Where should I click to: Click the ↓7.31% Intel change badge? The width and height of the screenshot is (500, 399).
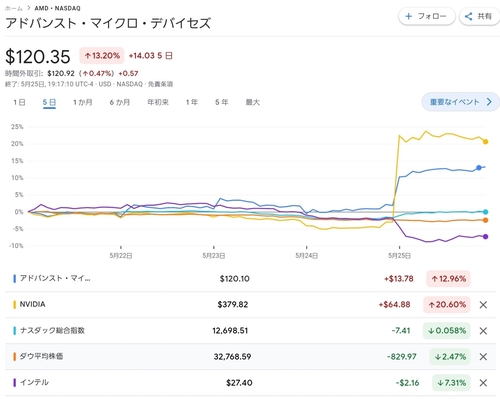pos(451,383)
